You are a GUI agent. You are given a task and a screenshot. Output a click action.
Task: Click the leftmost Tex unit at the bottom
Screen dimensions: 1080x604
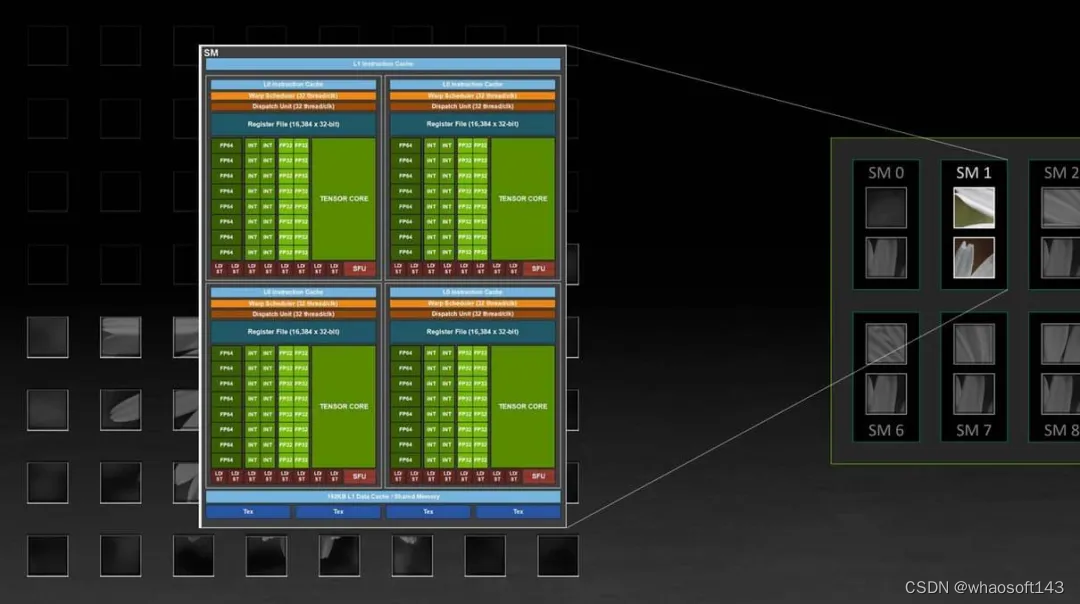(247, 511)
